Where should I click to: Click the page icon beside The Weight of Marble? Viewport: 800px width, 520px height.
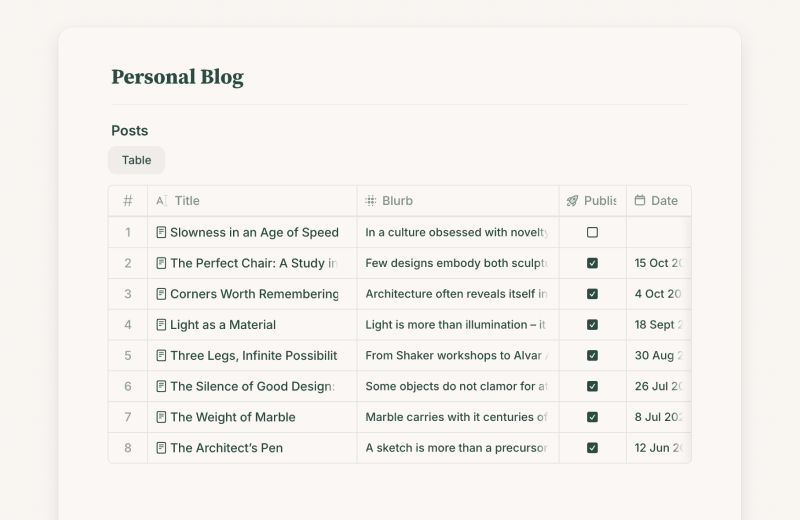[x=161, y=417]
